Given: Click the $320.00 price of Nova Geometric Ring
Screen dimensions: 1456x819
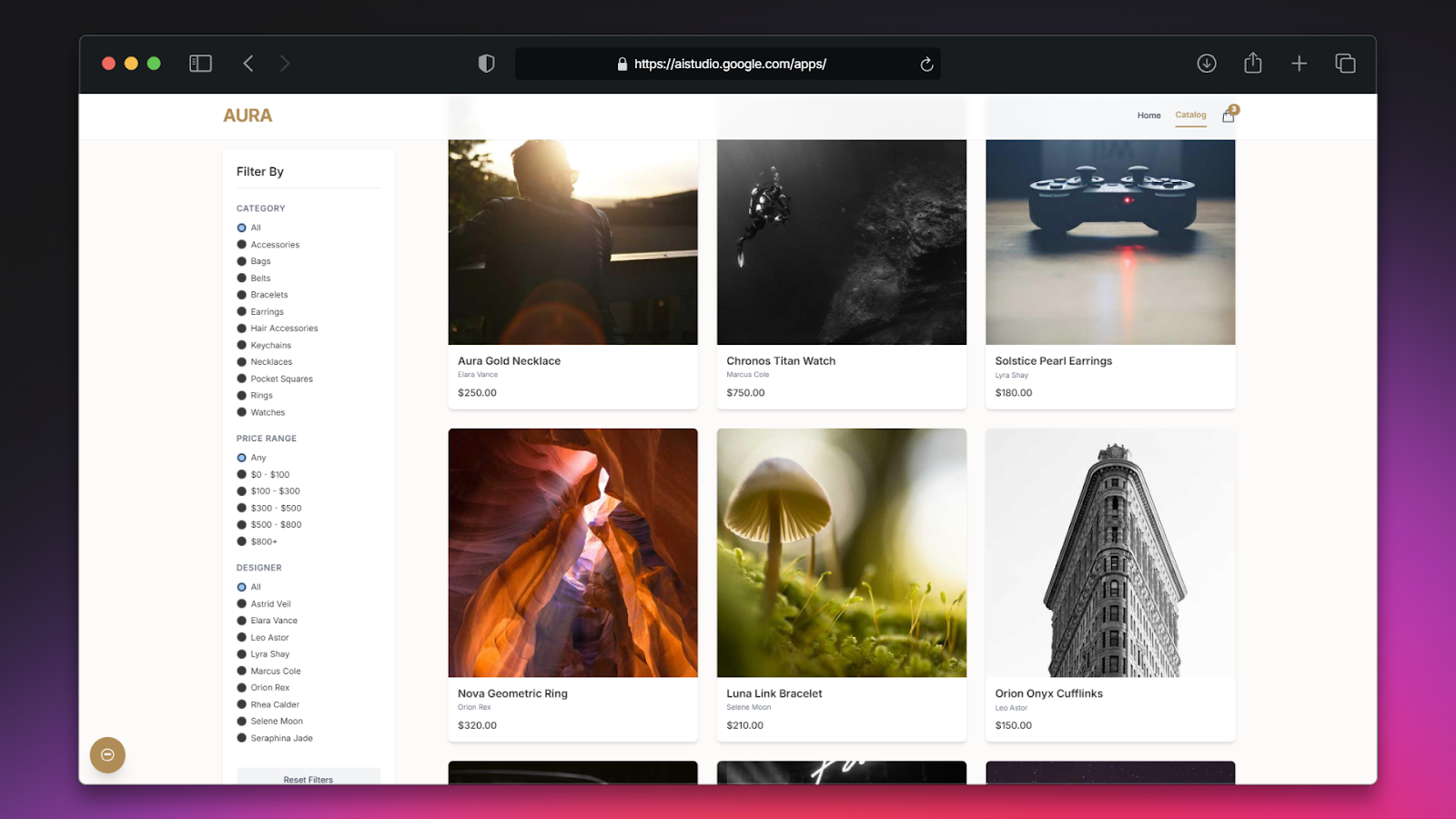Looking at the screenshot, I should [477, 725].
